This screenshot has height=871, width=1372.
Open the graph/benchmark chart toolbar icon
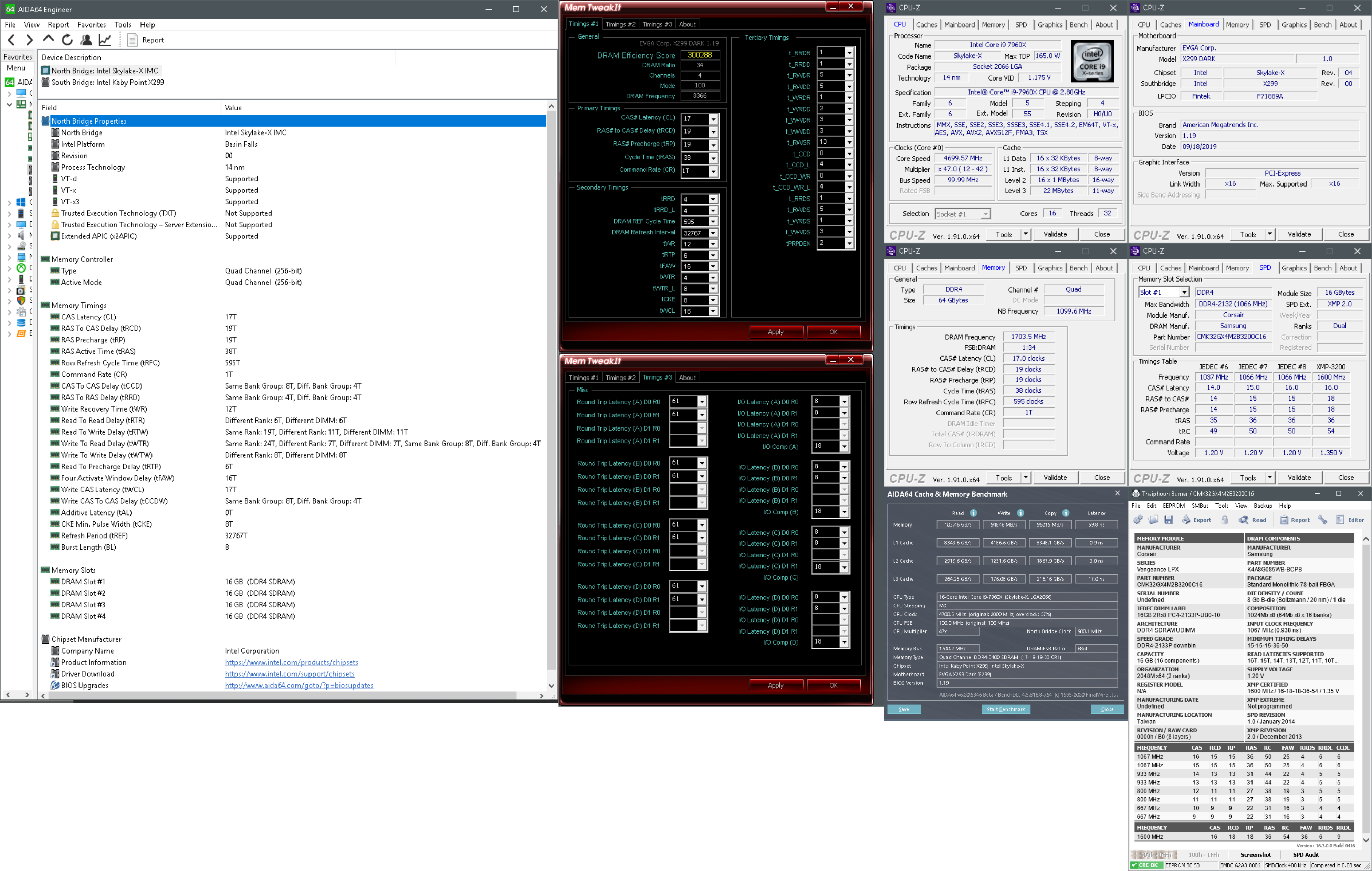(105, 40)
